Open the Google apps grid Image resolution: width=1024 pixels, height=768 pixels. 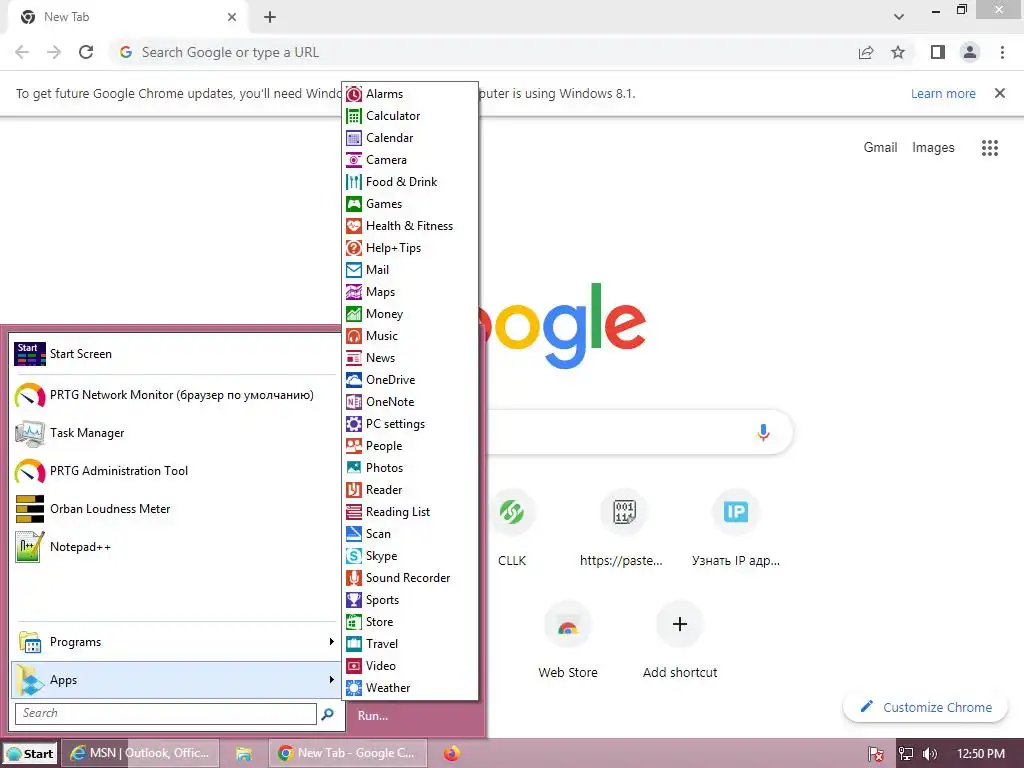coord(989,148)
